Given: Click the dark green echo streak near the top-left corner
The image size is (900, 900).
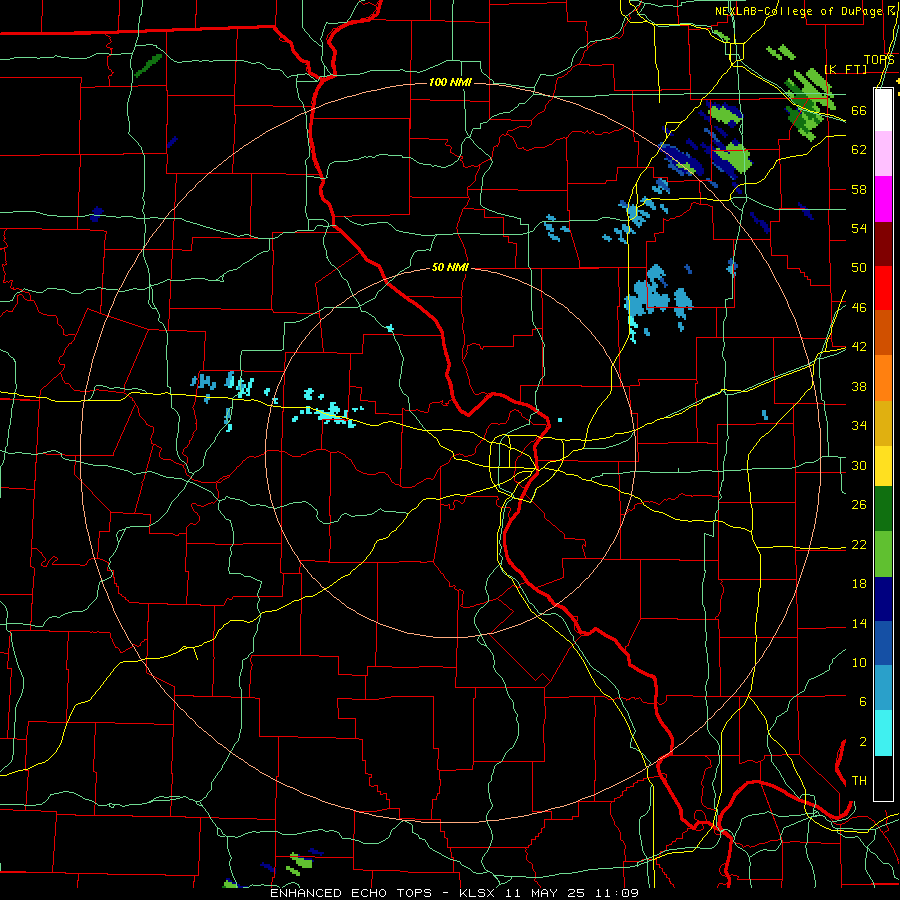Looking at the screenshot, I should coord(148,65).
